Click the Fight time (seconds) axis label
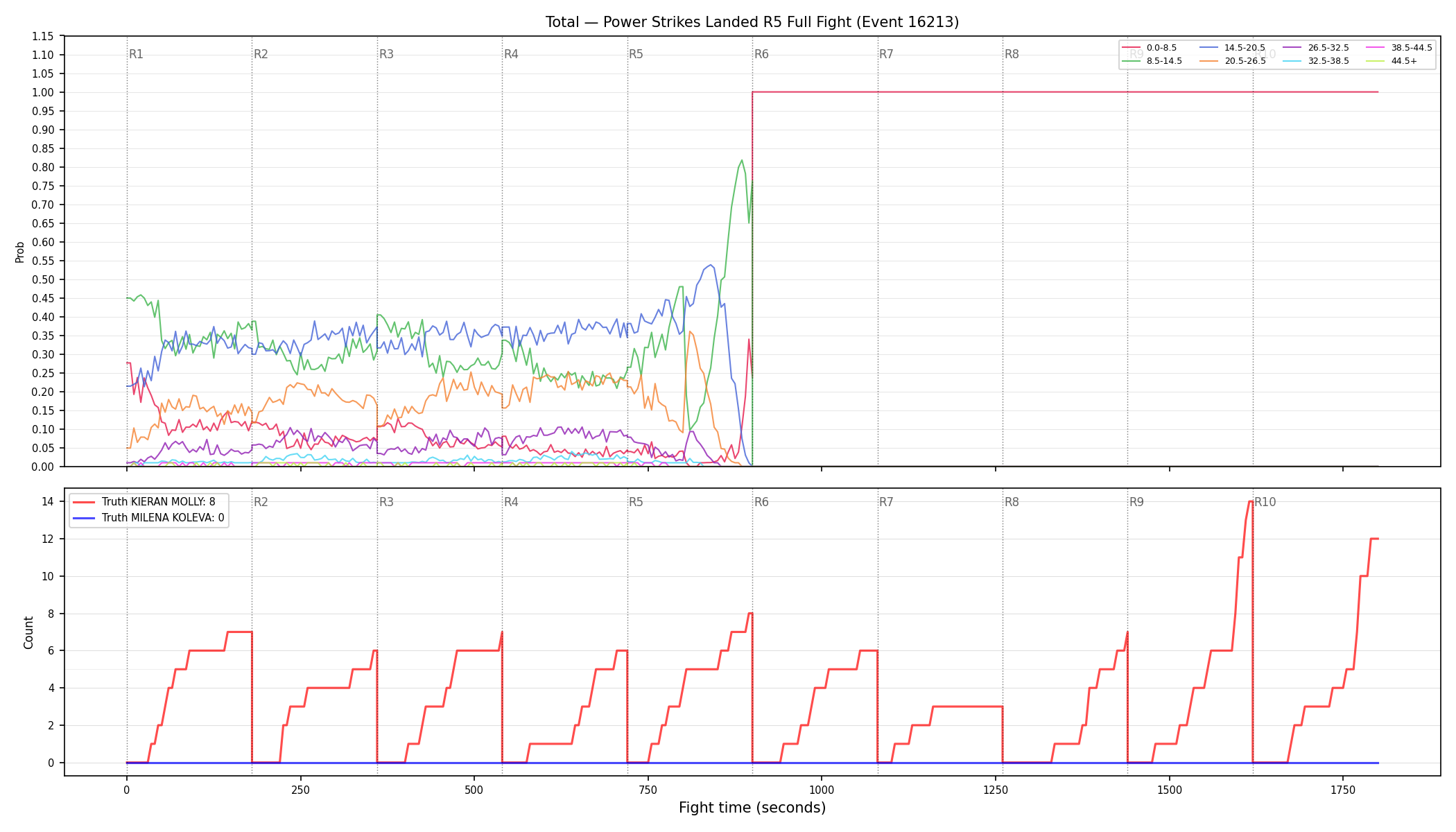Screen dimensions: 1456x832 tap(752, 808)
